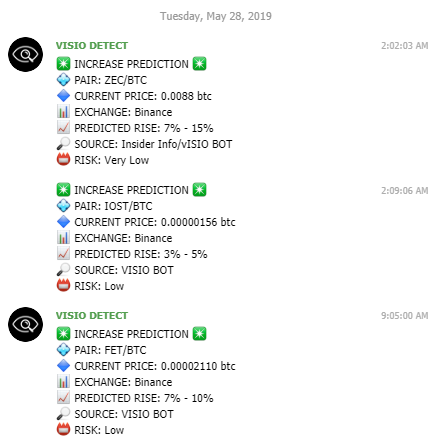The height and width of the screenshot is (442, 437).
Task: Click the 9:05:00 AM message timestamp
Action: click(x=404, y=316)
